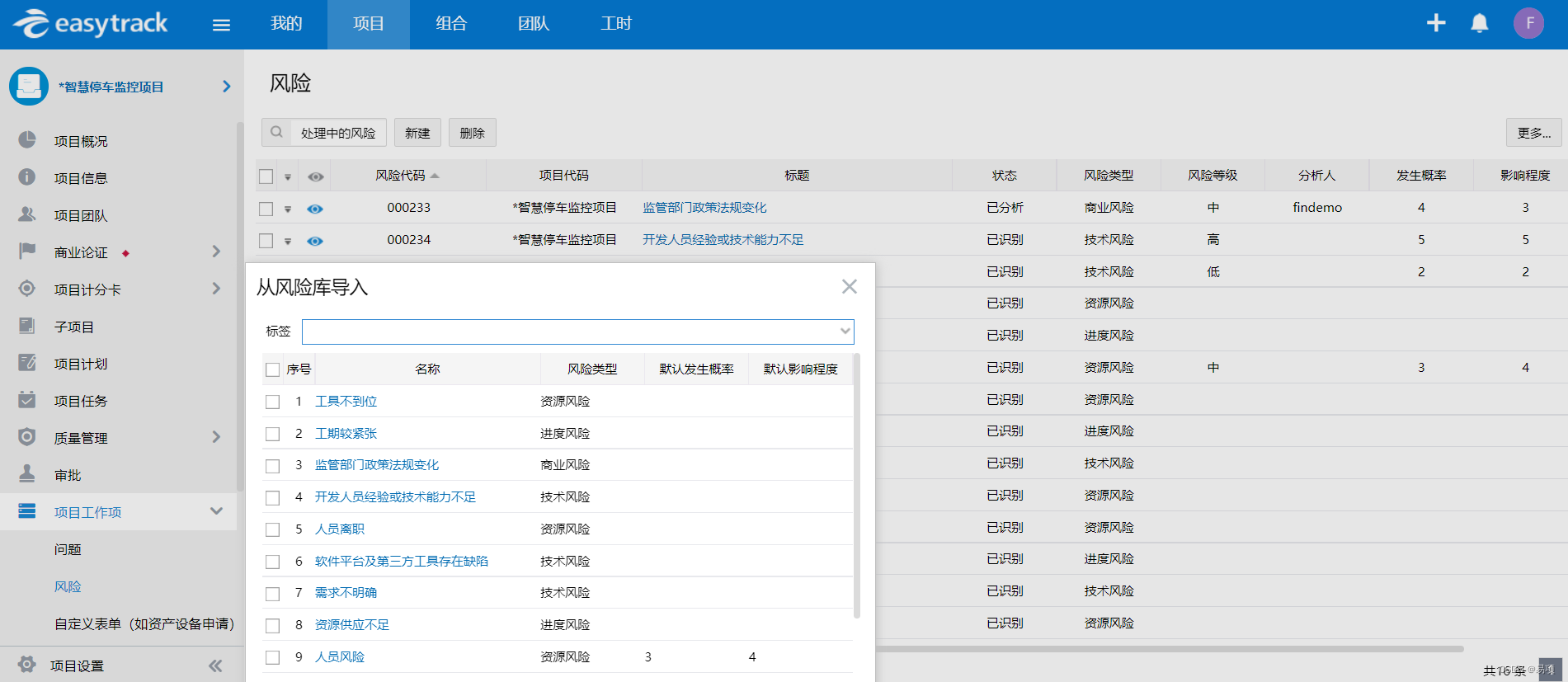Click the eye icon in table header

(x=316, y=176)
